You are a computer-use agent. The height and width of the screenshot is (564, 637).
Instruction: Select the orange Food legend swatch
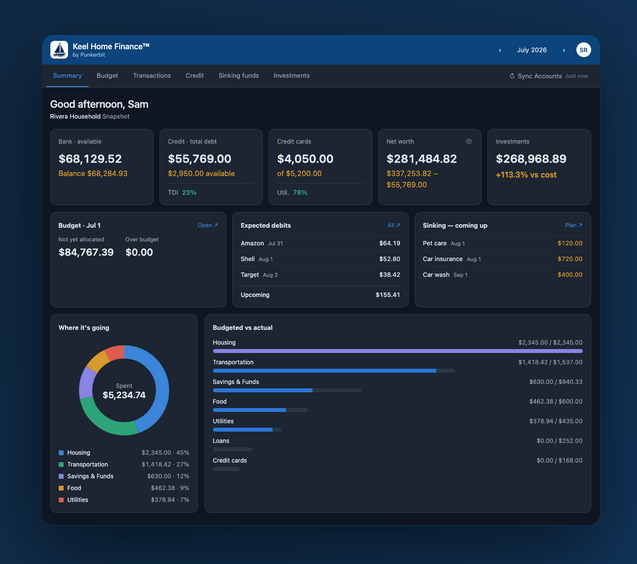61,488
